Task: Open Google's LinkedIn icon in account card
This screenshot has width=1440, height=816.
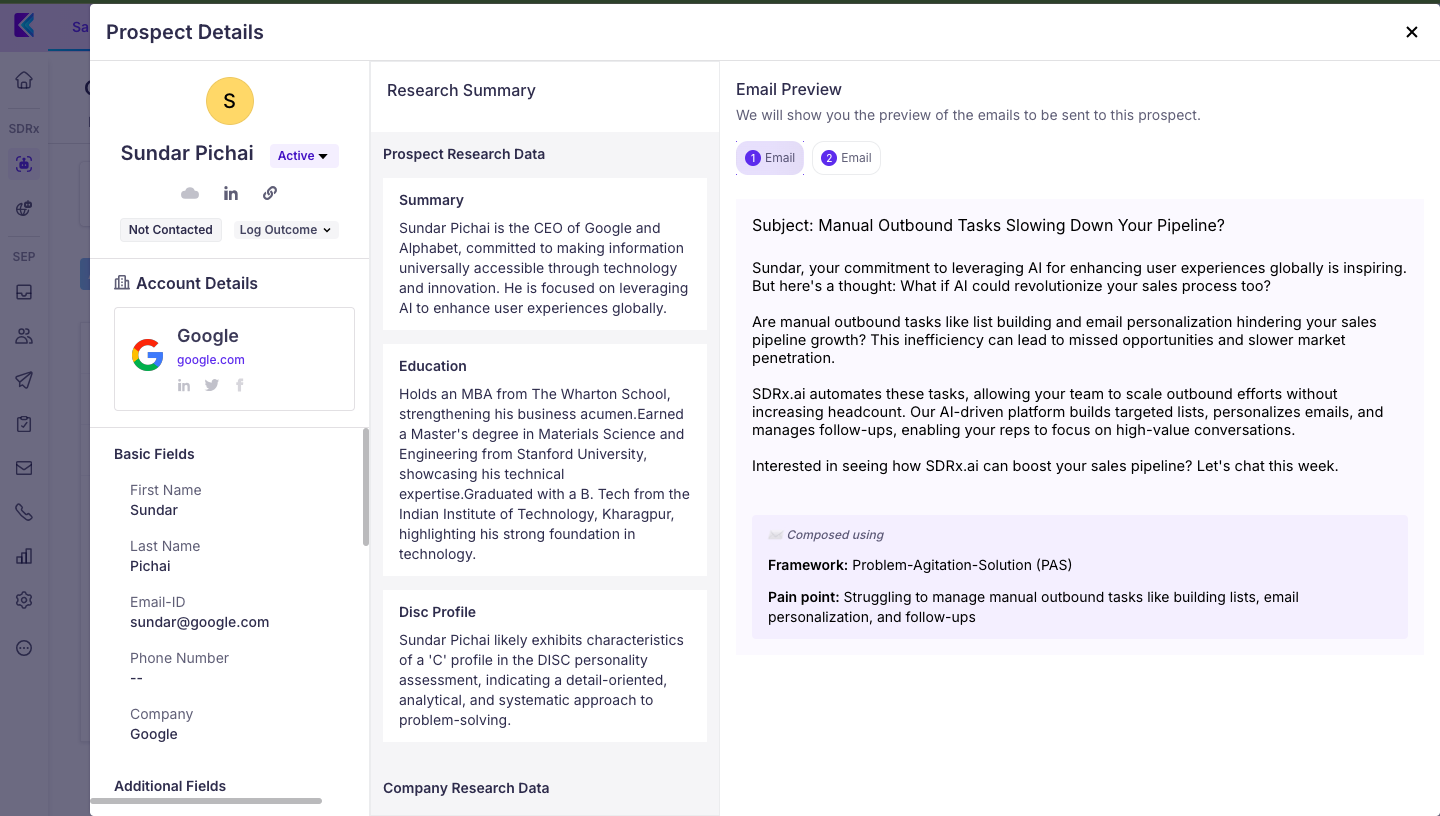Action: pyautogui.click(x=184, y=385)
